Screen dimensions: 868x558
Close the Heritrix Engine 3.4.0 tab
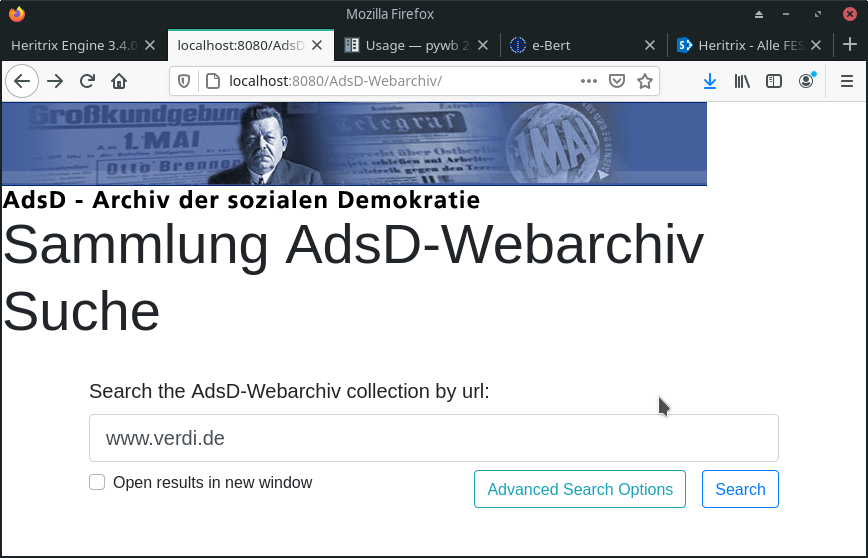(150, 45)
